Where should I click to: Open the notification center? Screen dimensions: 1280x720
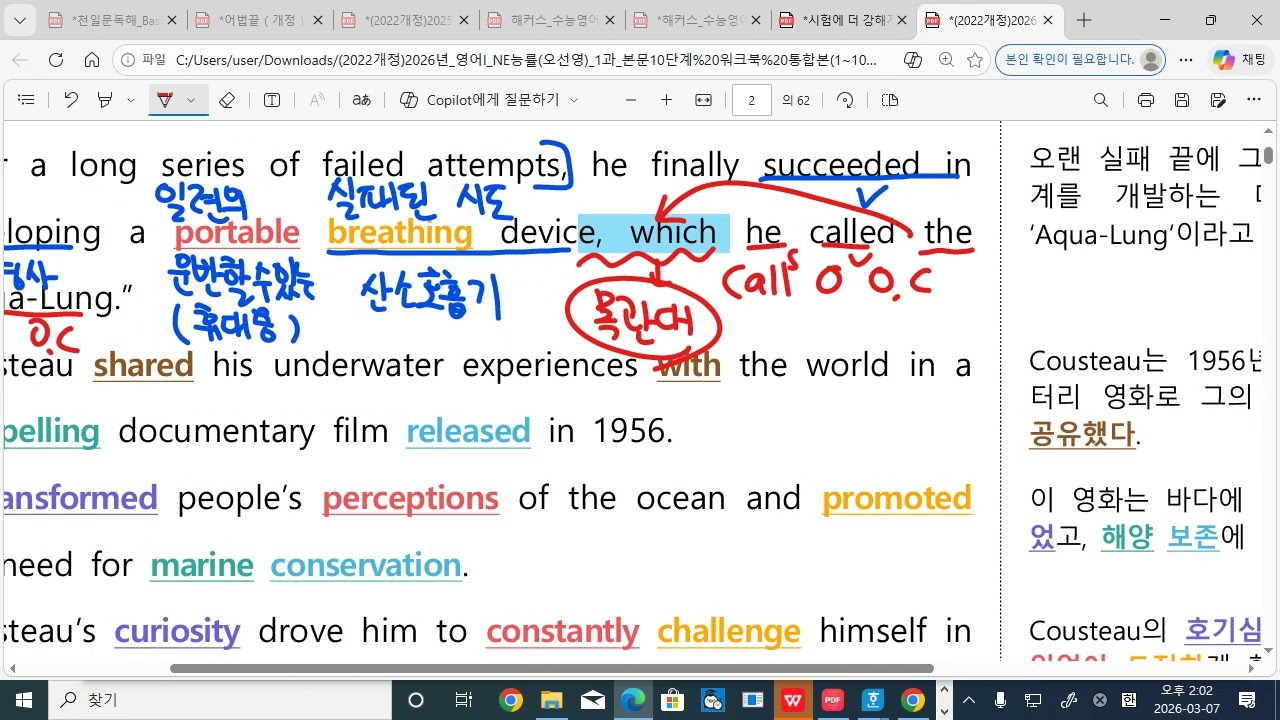(1247, 700)
